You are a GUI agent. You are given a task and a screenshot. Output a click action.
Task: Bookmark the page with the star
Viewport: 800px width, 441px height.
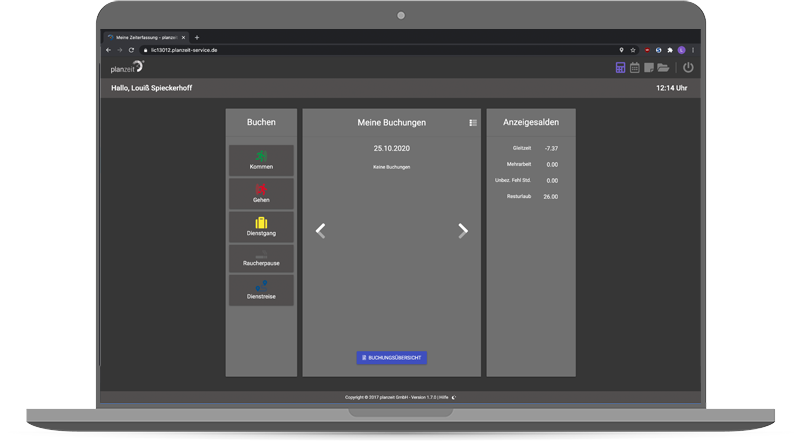(x=633, y=50)
